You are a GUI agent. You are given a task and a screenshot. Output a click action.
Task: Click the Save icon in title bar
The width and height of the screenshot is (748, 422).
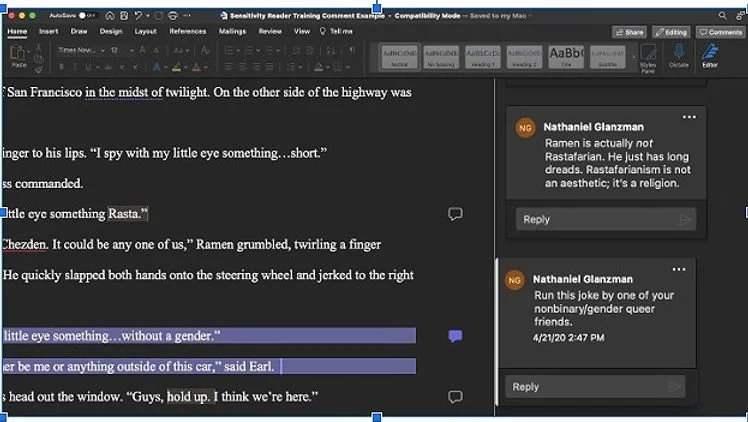(124, 16)
